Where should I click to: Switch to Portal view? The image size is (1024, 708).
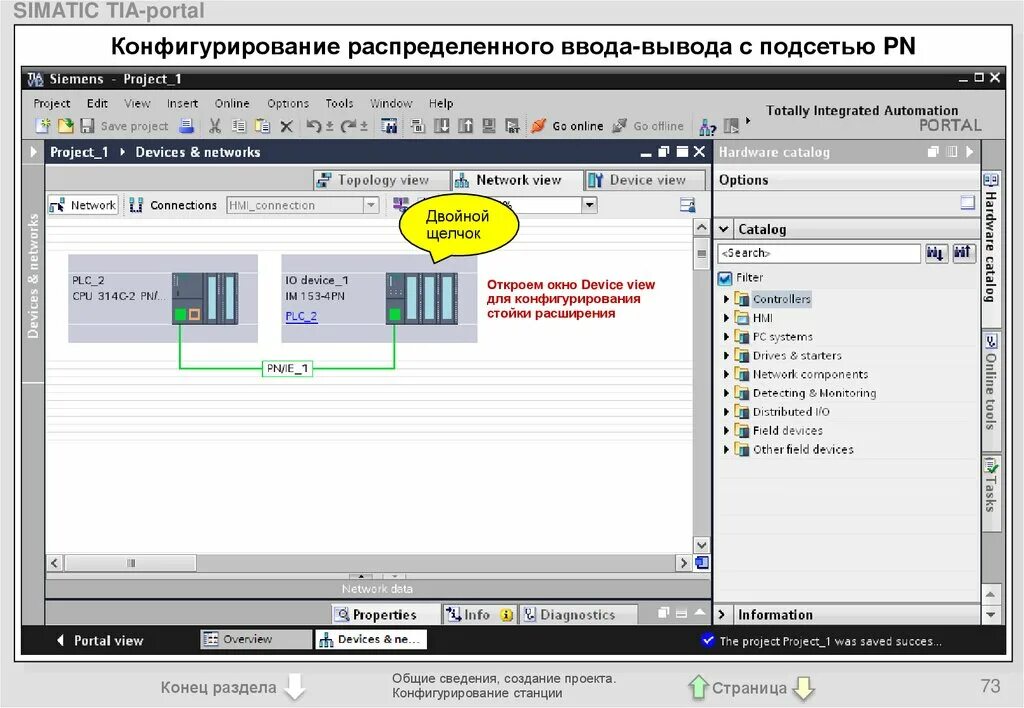pyautogui.click(x=100, y=641)
